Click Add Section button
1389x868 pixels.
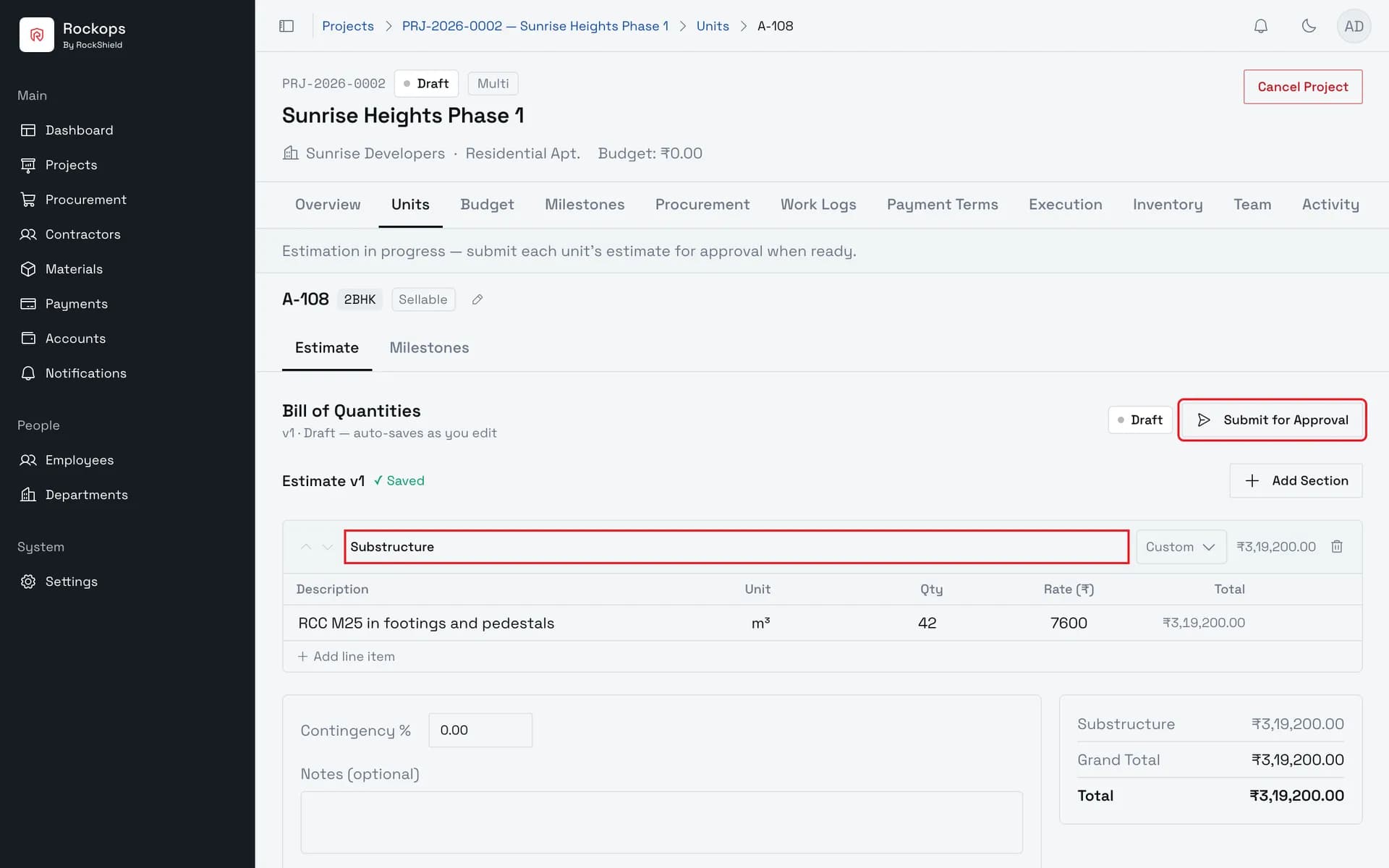click(x=1296, y=481)
